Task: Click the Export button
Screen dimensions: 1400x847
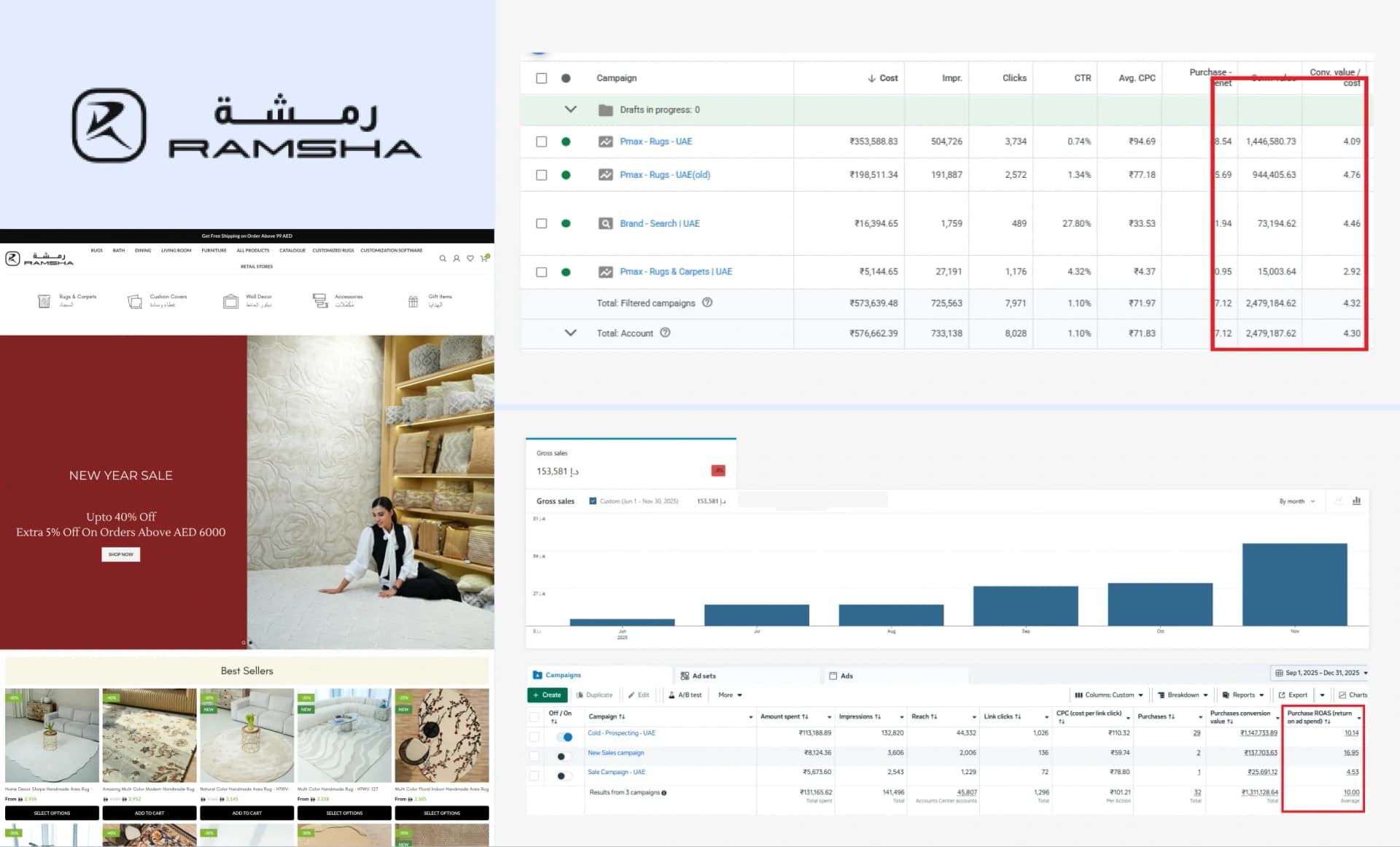Action: [1293, 695]
